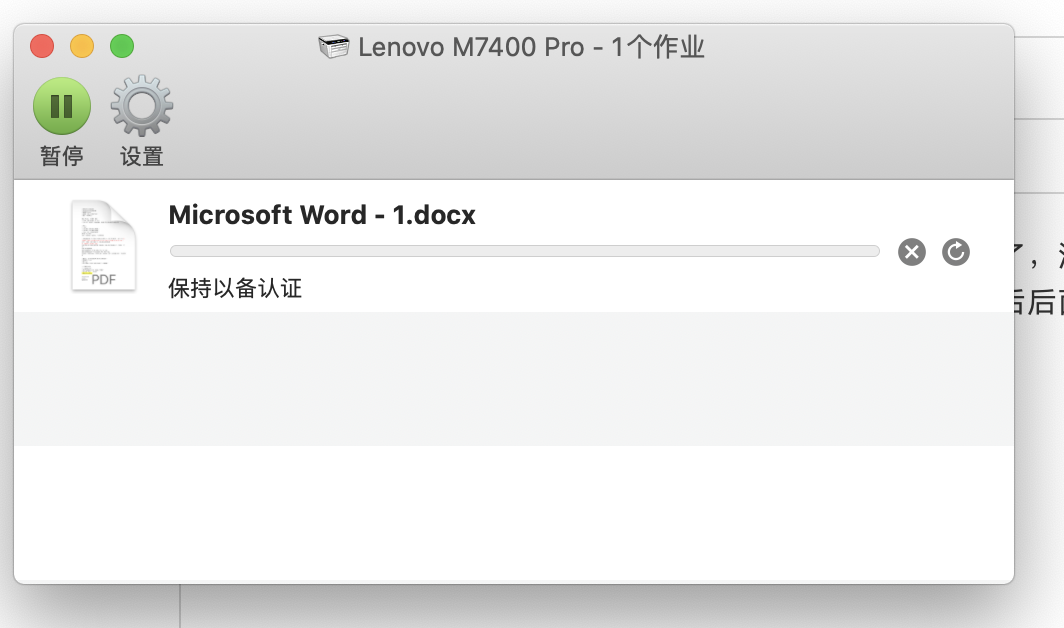Minimize the print queue with the yellow button
This screenshot has height=628, width=1064.
pos(82,46)
